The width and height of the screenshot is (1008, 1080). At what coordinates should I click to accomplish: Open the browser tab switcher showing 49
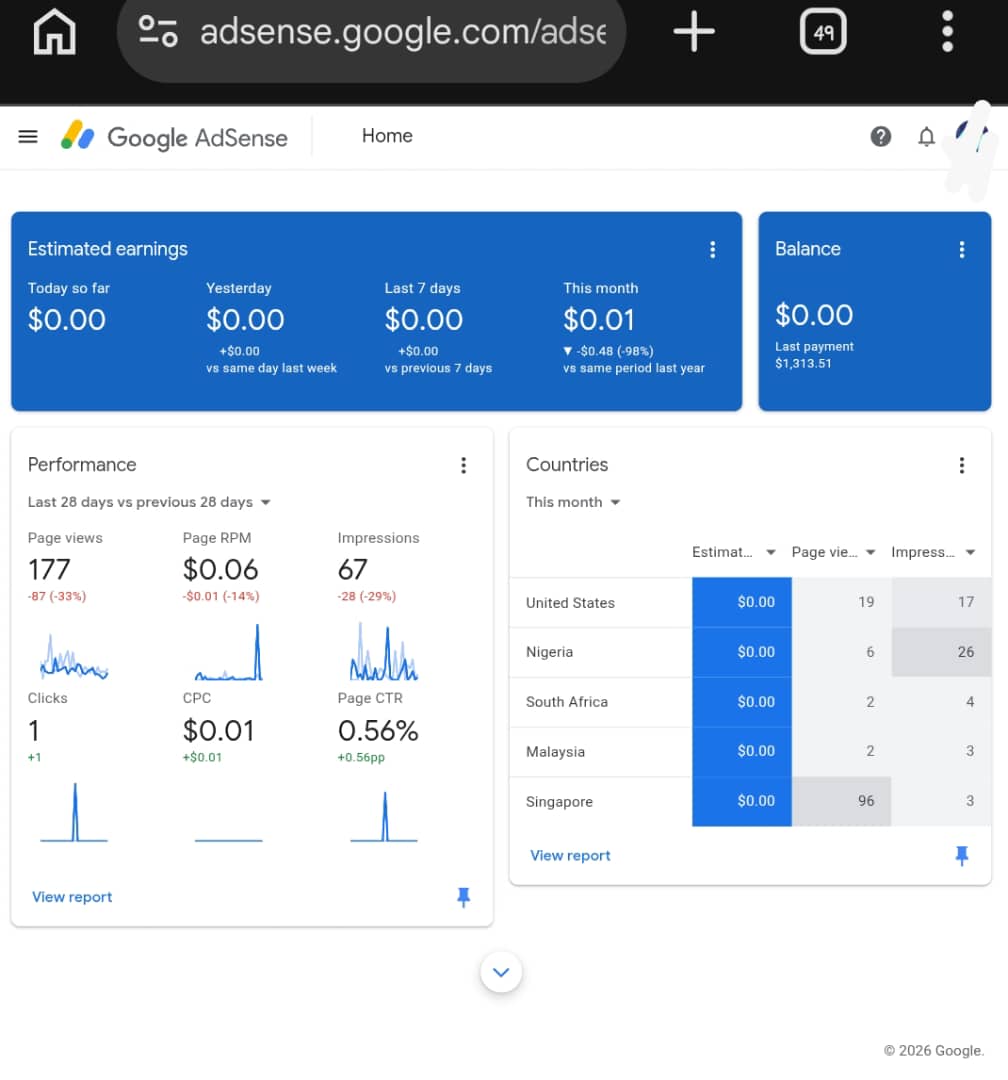[822, 31]
